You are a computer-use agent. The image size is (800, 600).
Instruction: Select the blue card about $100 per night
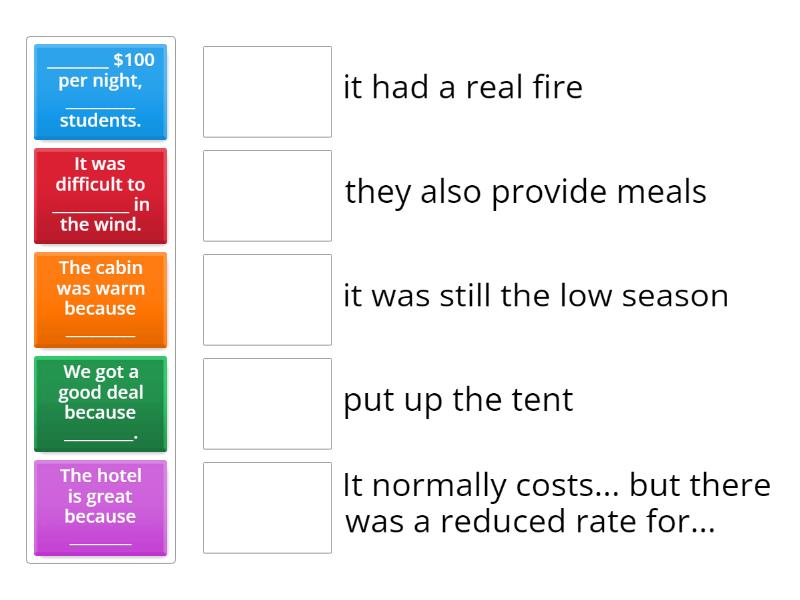click(x=100, y=92)
